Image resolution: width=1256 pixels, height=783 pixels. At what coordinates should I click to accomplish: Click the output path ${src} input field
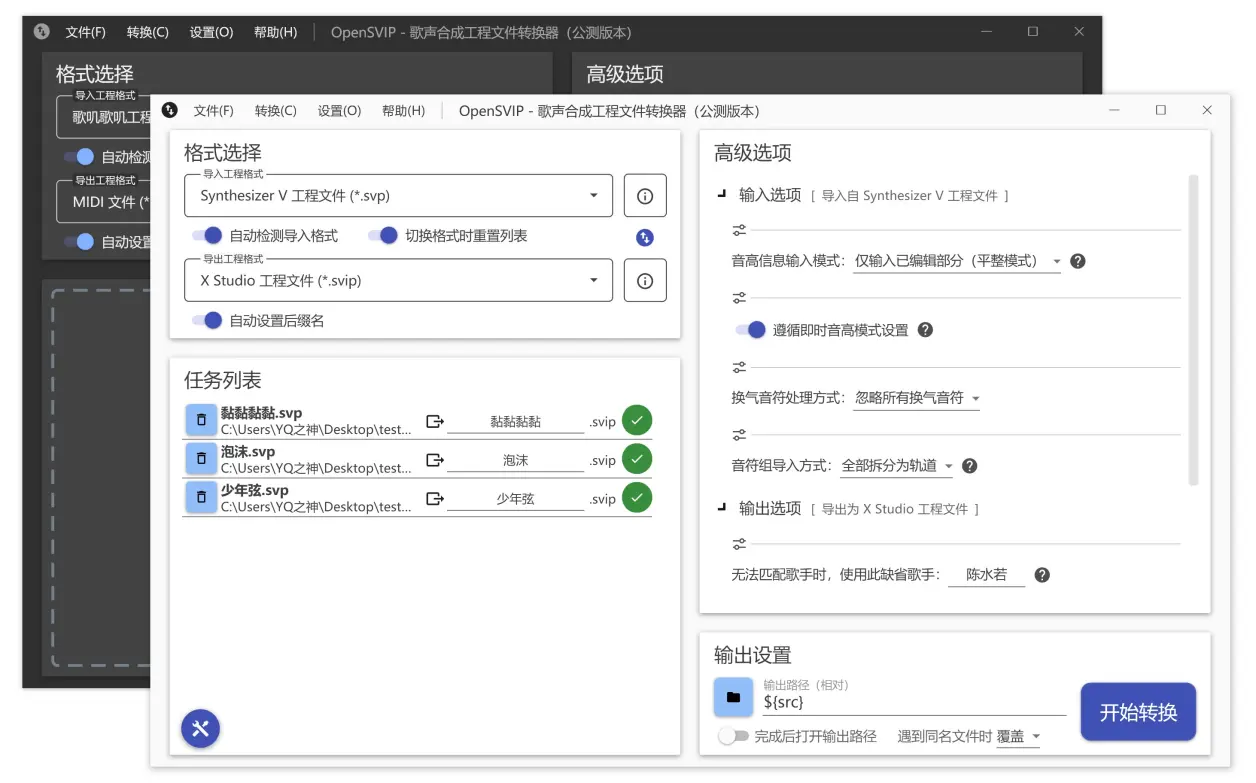pyautogui.click(x=913, y=703)
